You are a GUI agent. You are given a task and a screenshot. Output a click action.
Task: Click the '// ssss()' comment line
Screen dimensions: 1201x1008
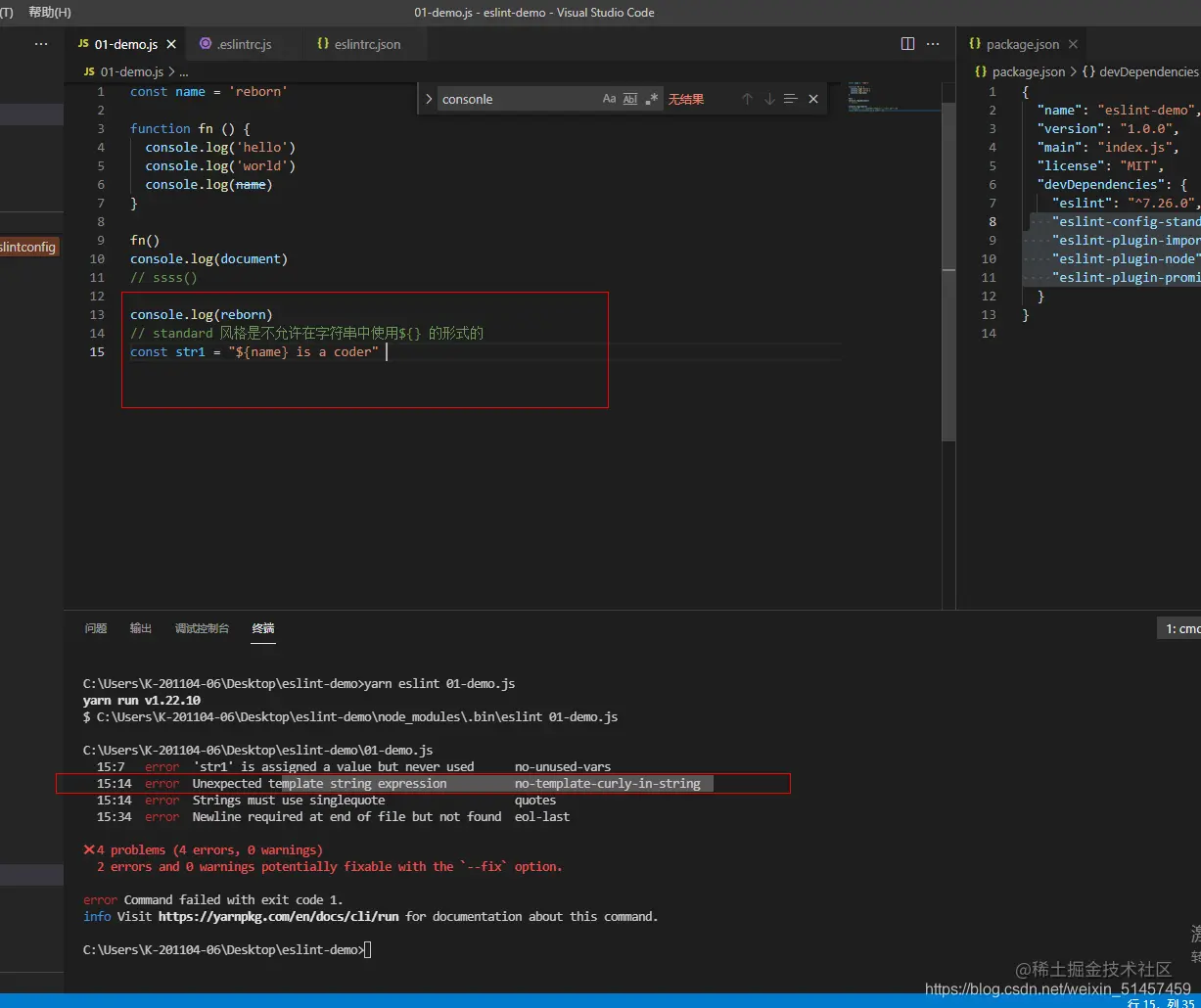pyautogui.click(x=163, y=278)
